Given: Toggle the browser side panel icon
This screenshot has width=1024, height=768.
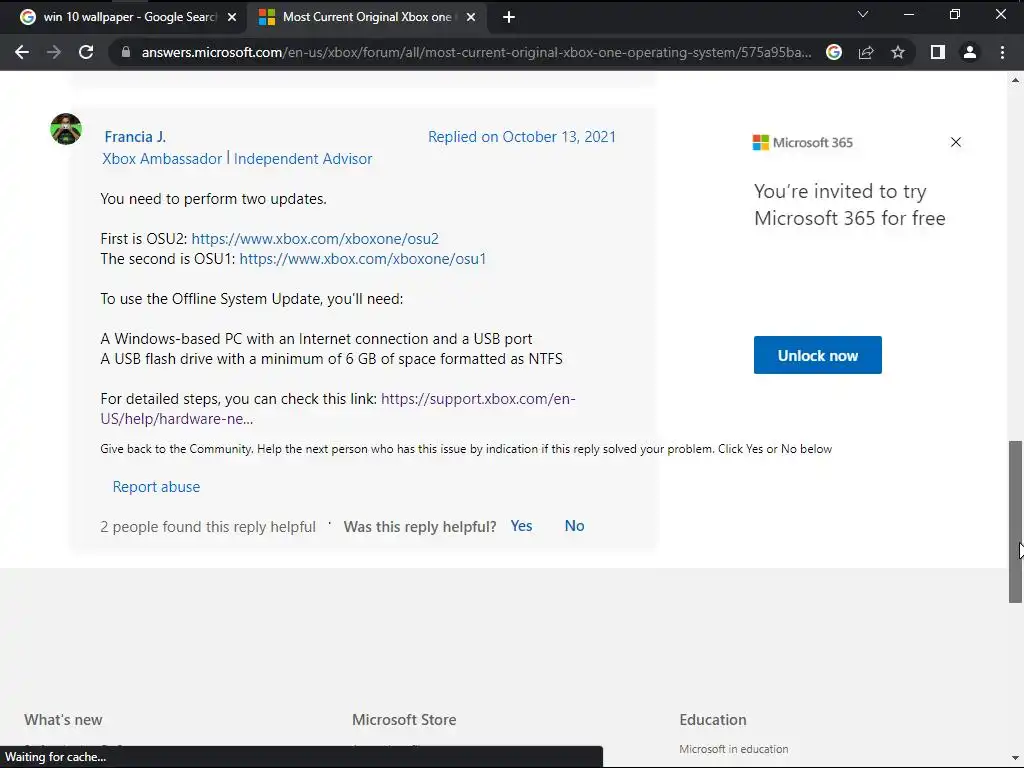Looking at the screenshot, I should click(938, 52).
